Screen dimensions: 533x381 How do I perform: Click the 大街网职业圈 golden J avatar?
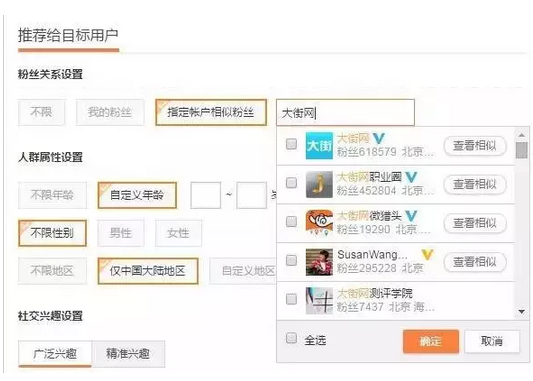coord(319,185)
